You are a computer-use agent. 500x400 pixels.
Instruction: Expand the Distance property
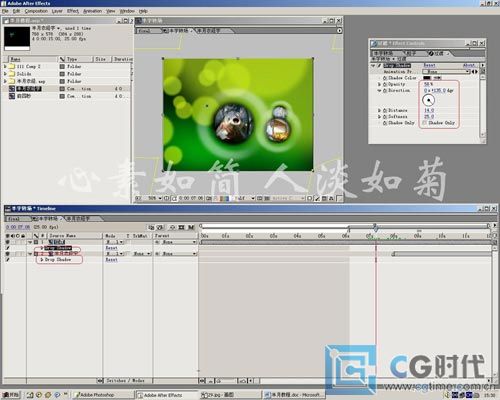[x=379, y=110]
